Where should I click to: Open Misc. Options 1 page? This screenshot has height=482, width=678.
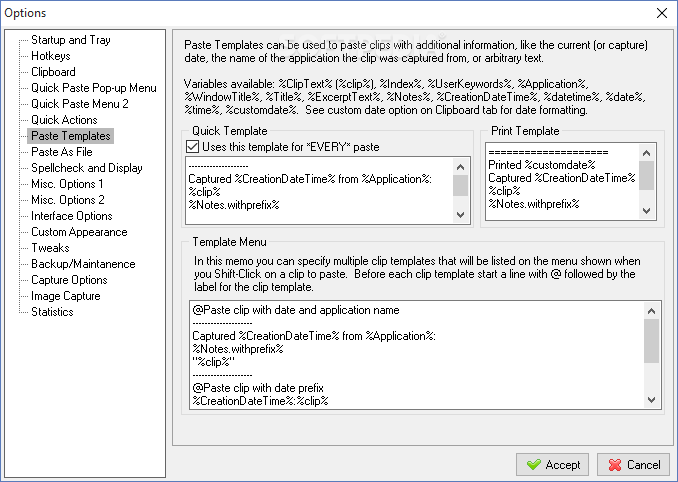point(67,184)
